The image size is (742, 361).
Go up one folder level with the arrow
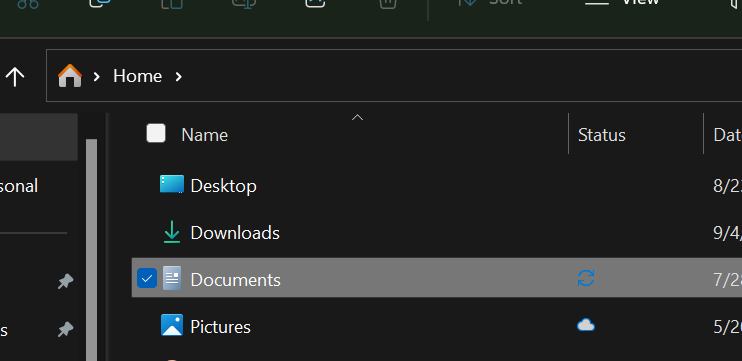point(15,76)
